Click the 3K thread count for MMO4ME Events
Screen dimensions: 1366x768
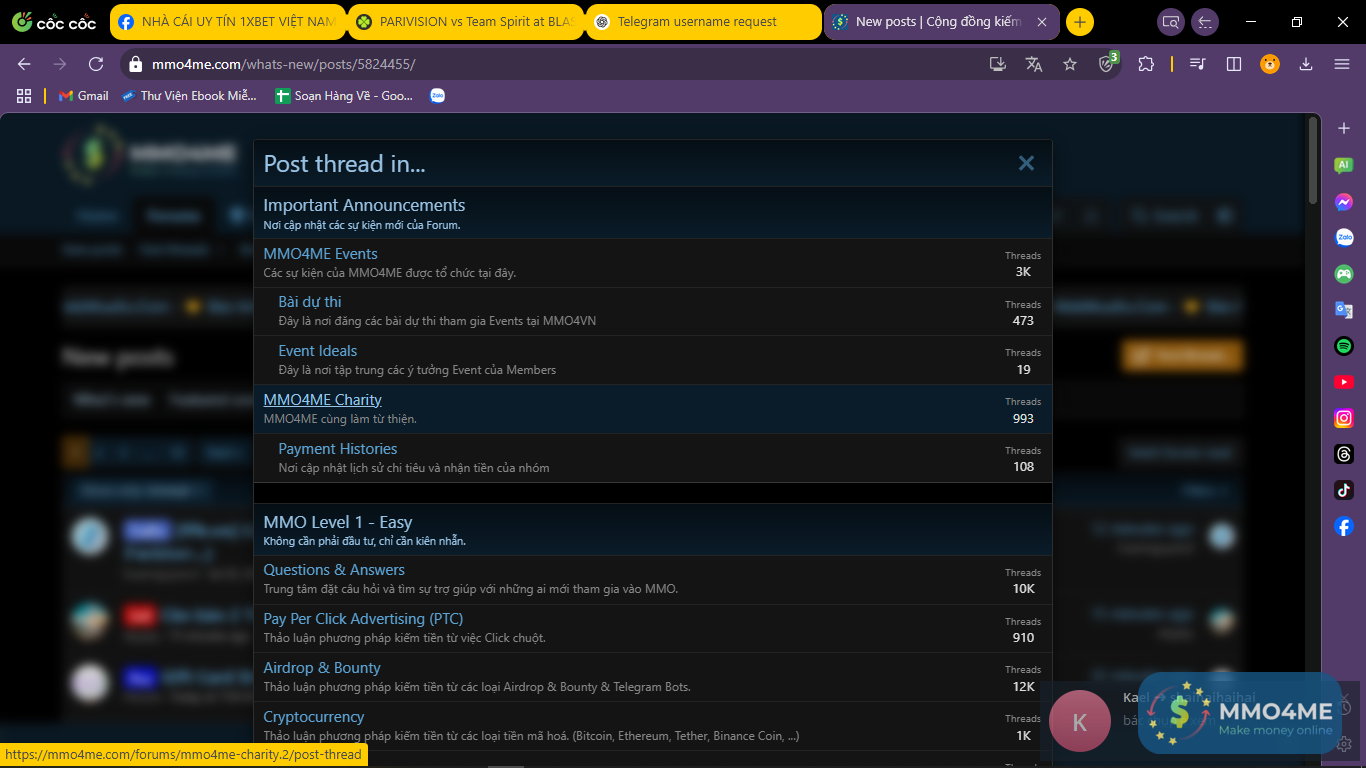[x=1023, y=272]
